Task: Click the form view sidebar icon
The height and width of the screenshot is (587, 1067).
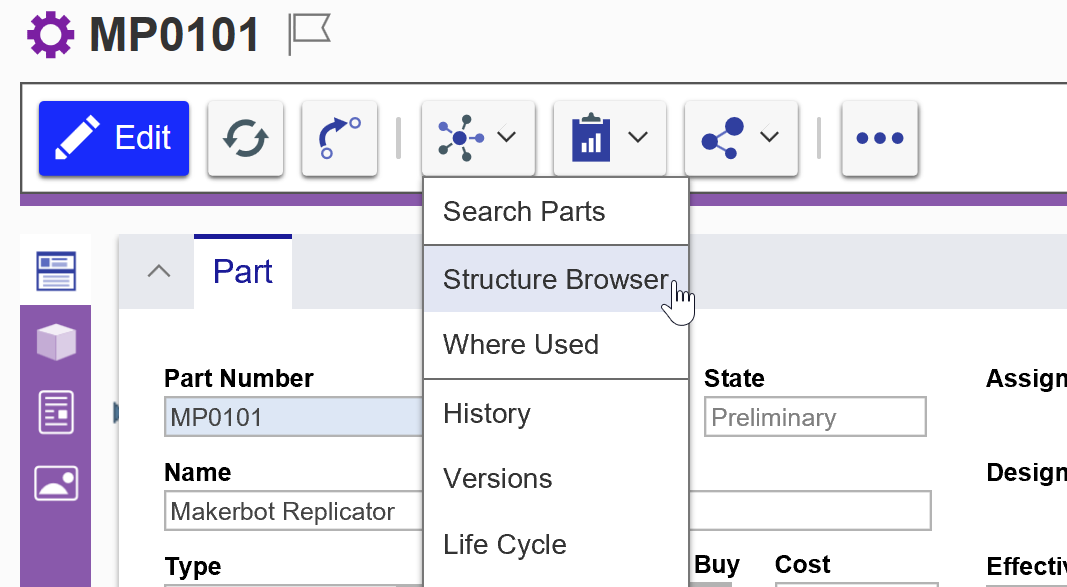Action: point(55,271)
